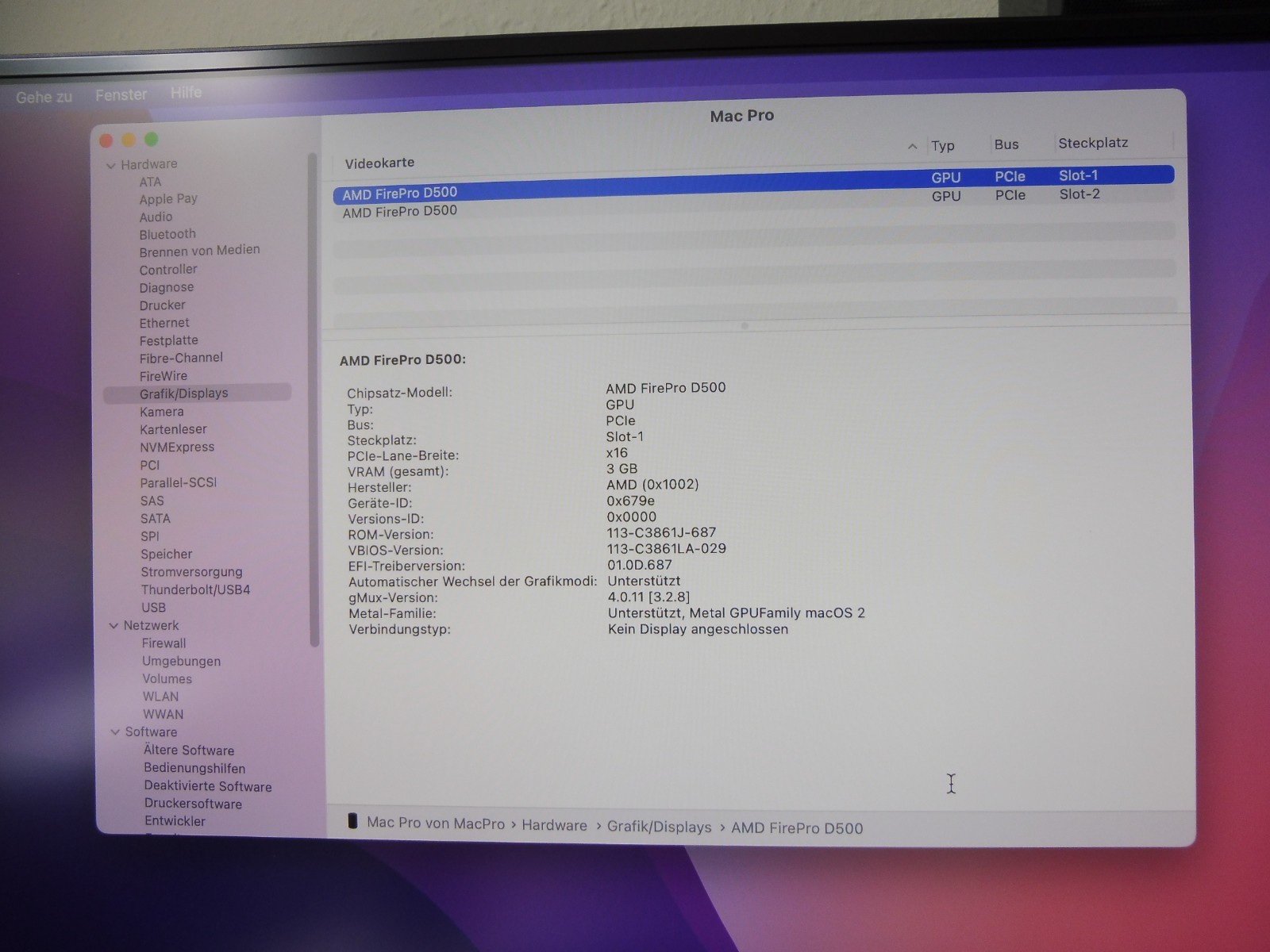Select Ältere Software in sidebar
Screen dimensions: 1270x952
189,750
